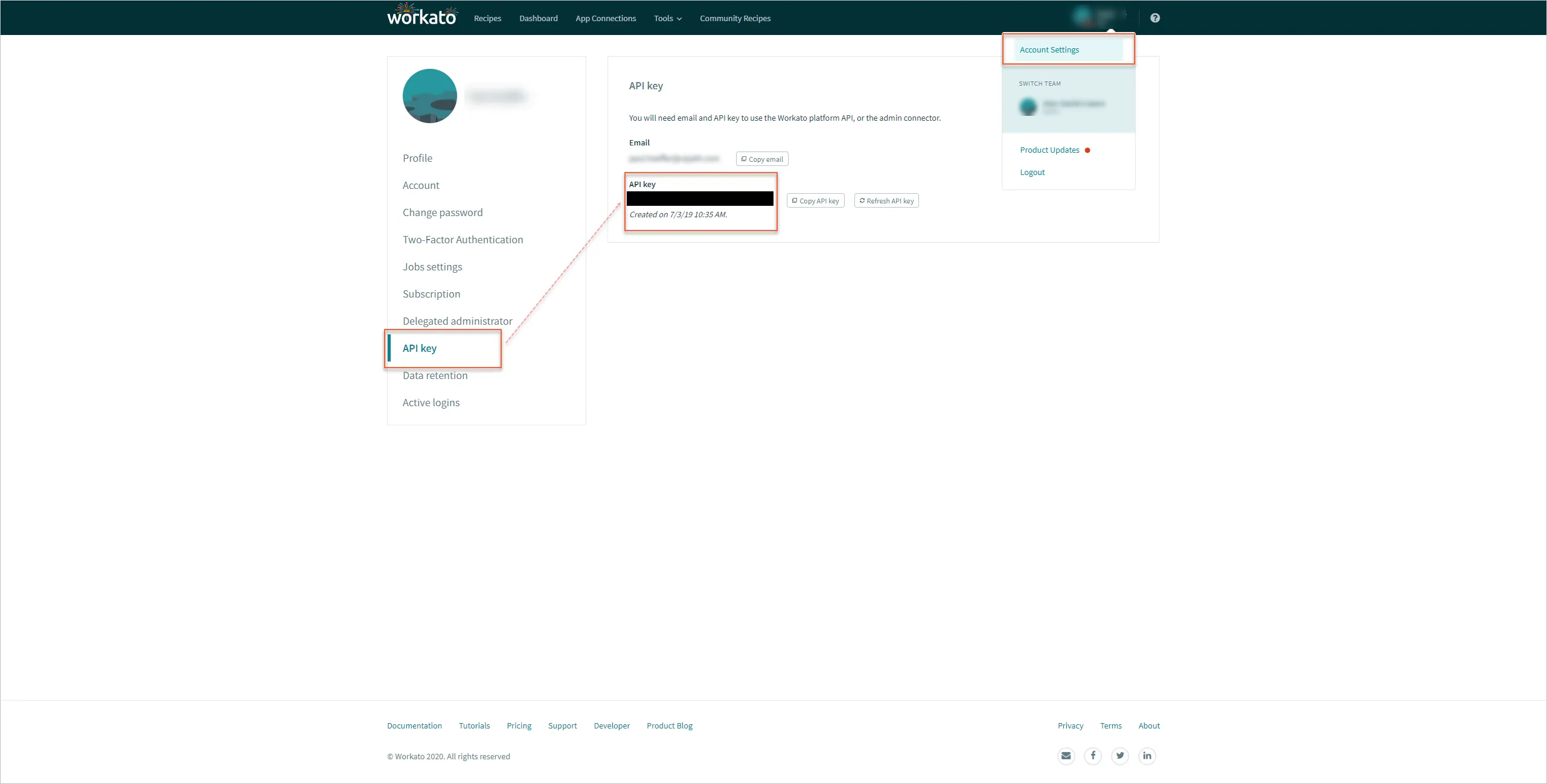Select Account Settings from the user menu
1547x784 pixels.
1049,50
